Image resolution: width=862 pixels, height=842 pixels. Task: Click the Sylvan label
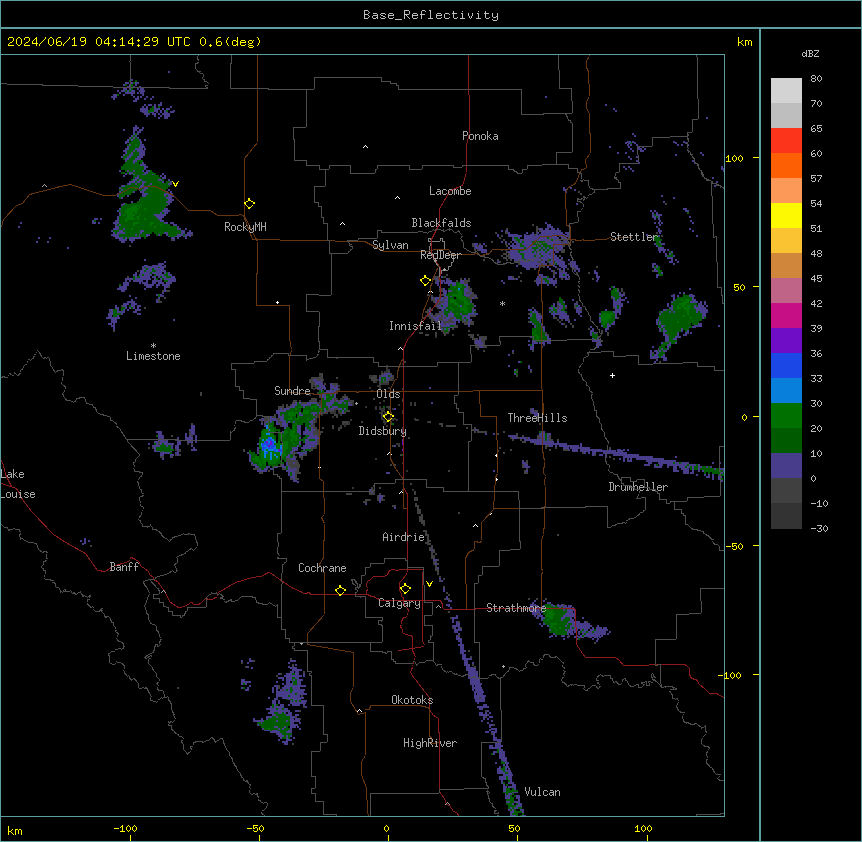[390, 245]
